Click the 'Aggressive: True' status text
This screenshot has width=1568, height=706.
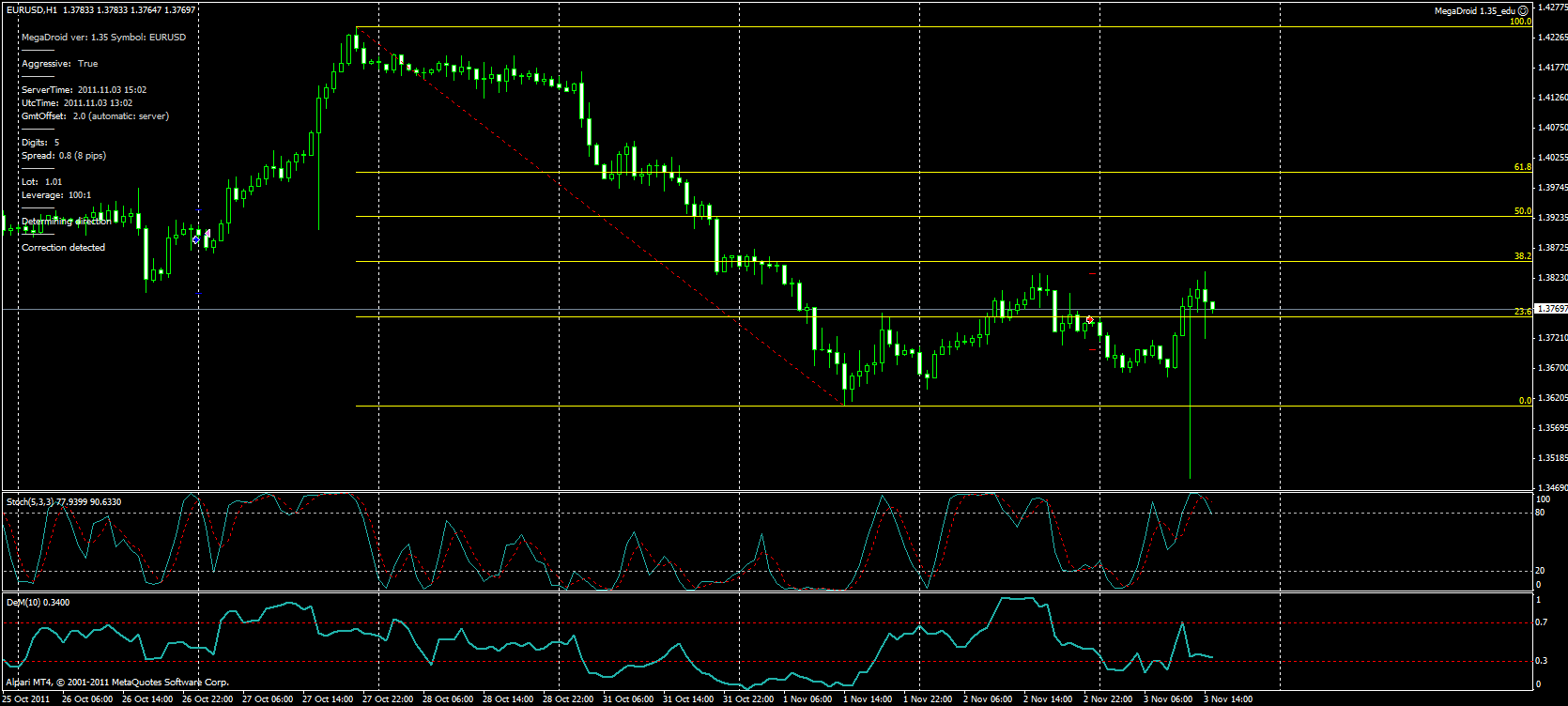[59, 64]
